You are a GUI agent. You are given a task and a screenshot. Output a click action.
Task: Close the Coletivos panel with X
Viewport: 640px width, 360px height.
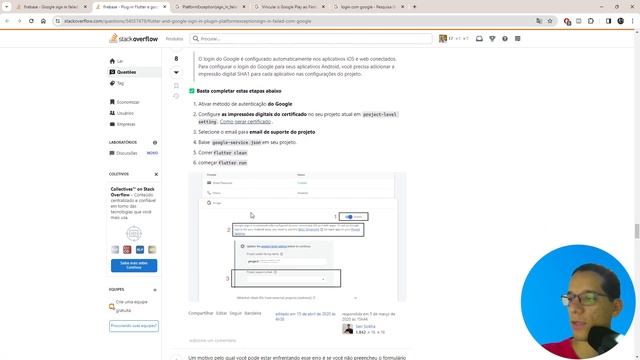[x=156, y=174]
